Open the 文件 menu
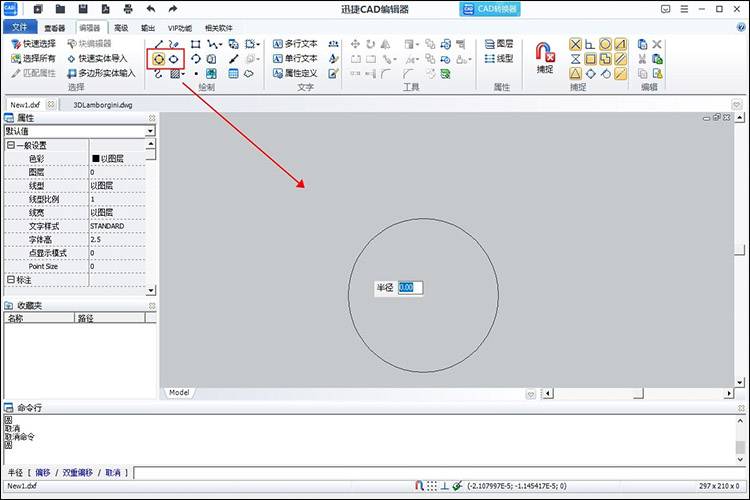Image resolution: width=750 pixels, height=500 pixels. pos(20,27)
